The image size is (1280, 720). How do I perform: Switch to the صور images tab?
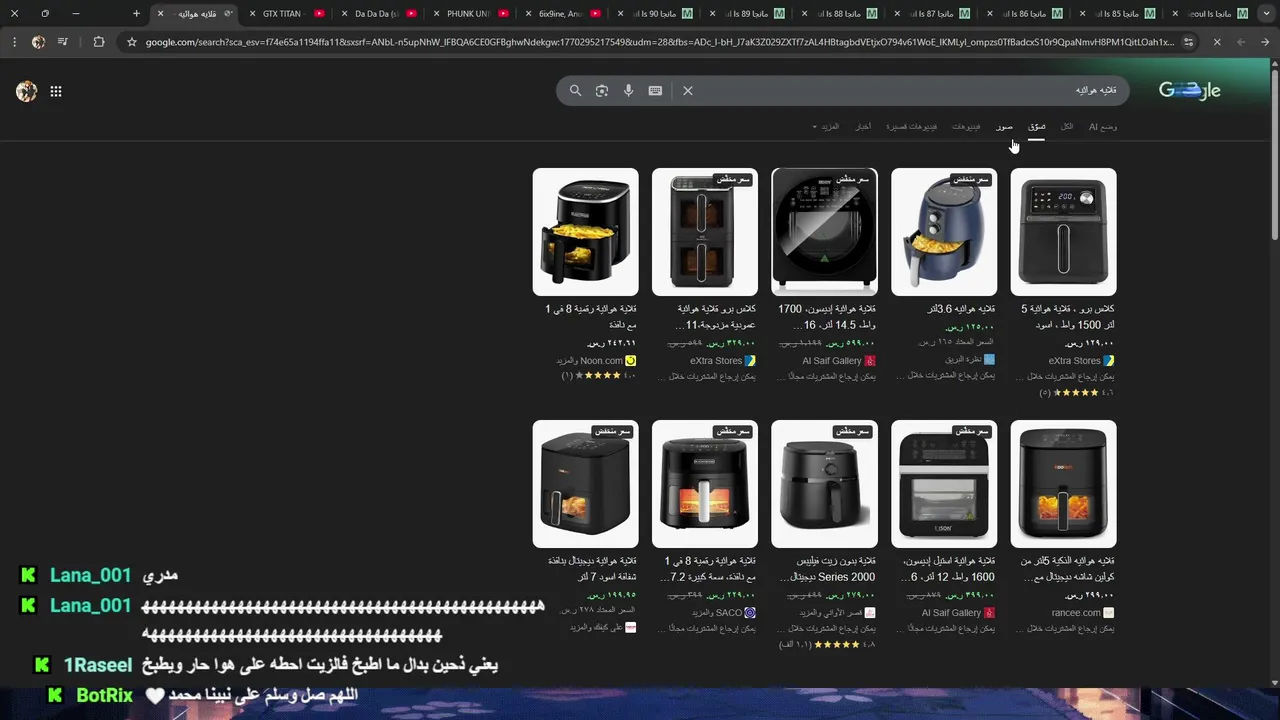tap(1004, 127)
